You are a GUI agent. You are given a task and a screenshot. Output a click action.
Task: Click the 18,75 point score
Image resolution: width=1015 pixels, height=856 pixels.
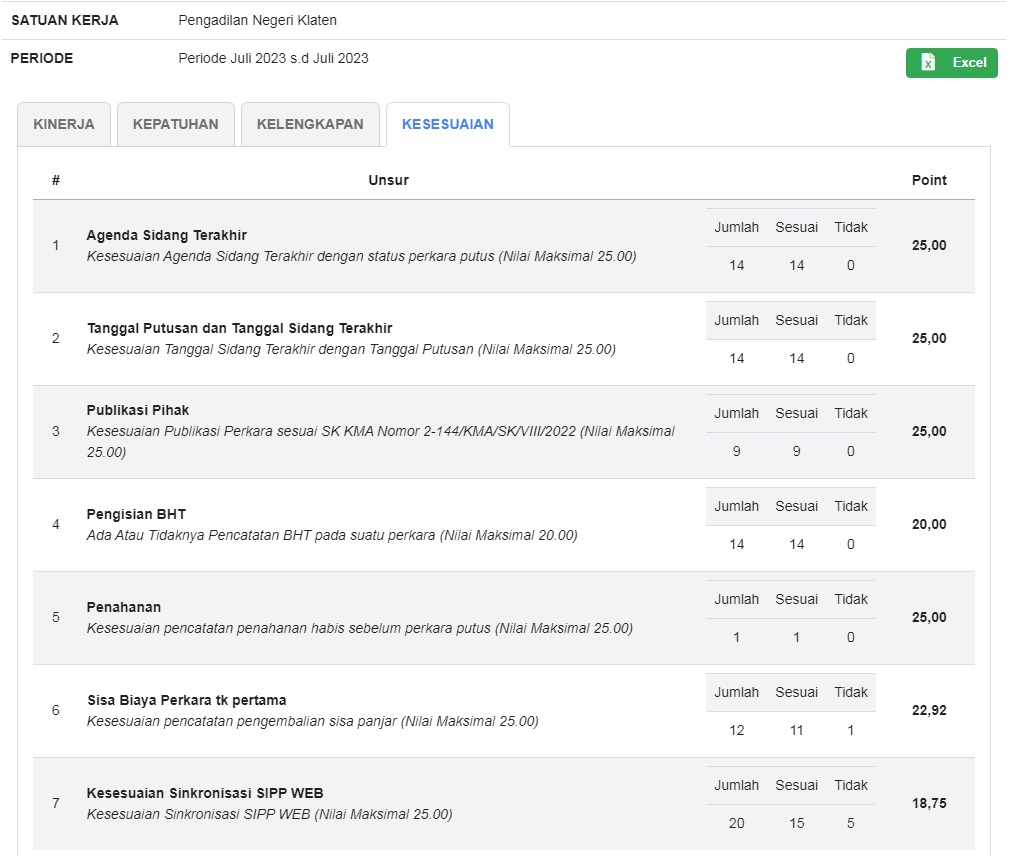point(928,803)
